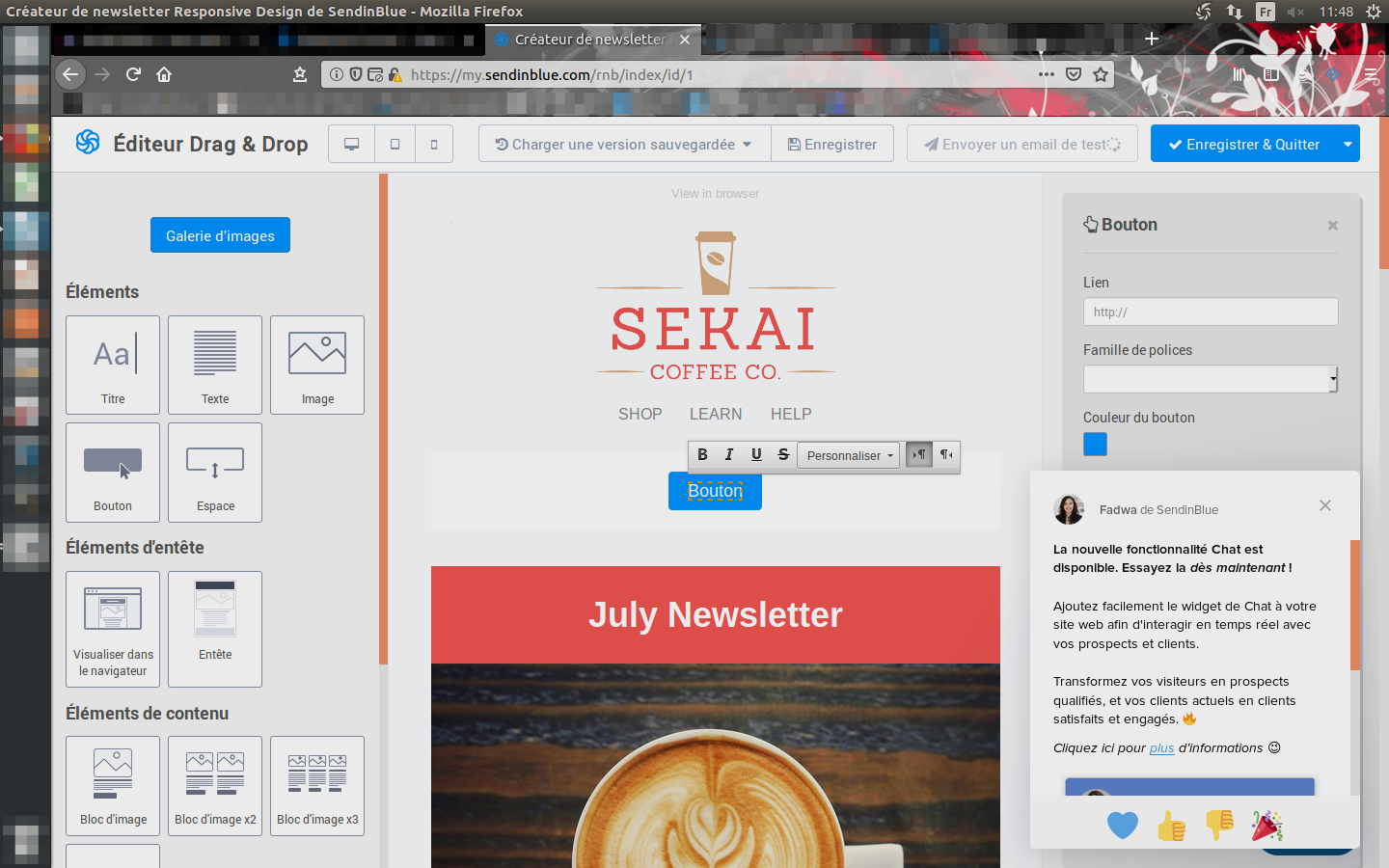This screenshot has width=1389, height=868.
Task: Click Envoyer un email de test
Action: tap(1022, 144)
